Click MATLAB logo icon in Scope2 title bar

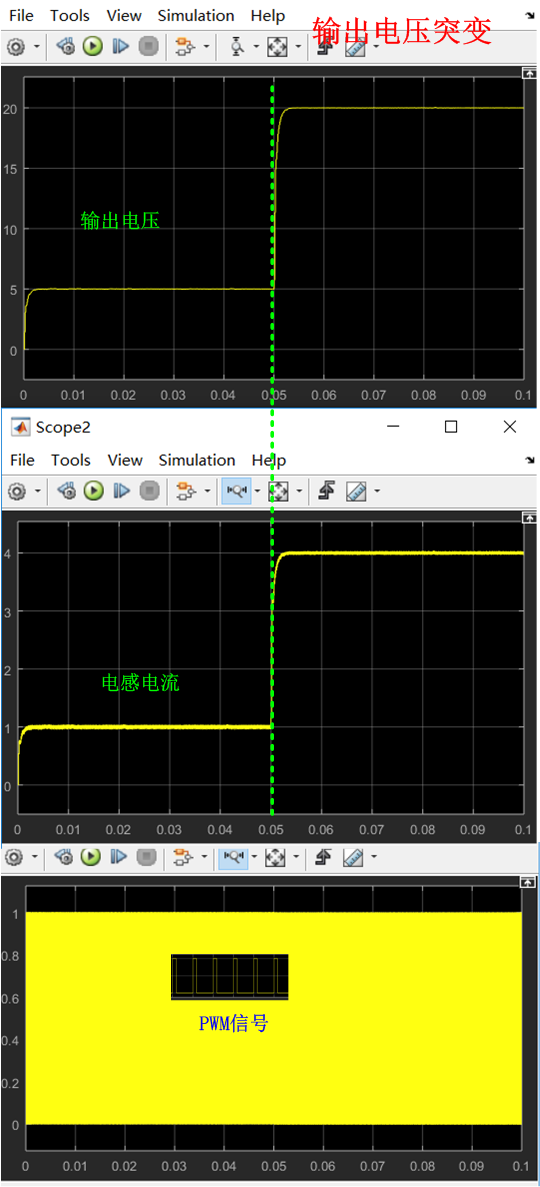[x=20, y=427]
